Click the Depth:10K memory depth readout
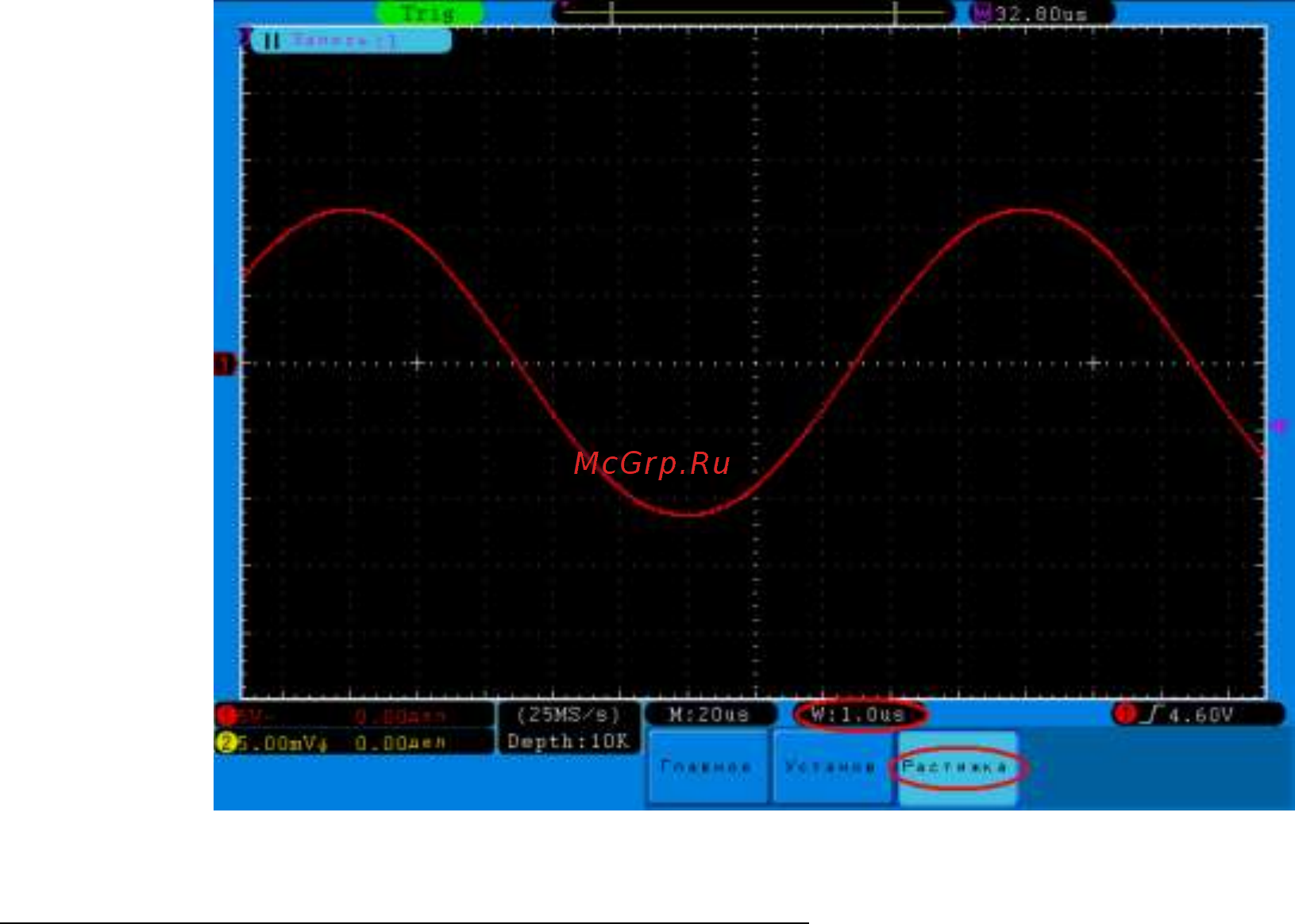 click(568, 741)
